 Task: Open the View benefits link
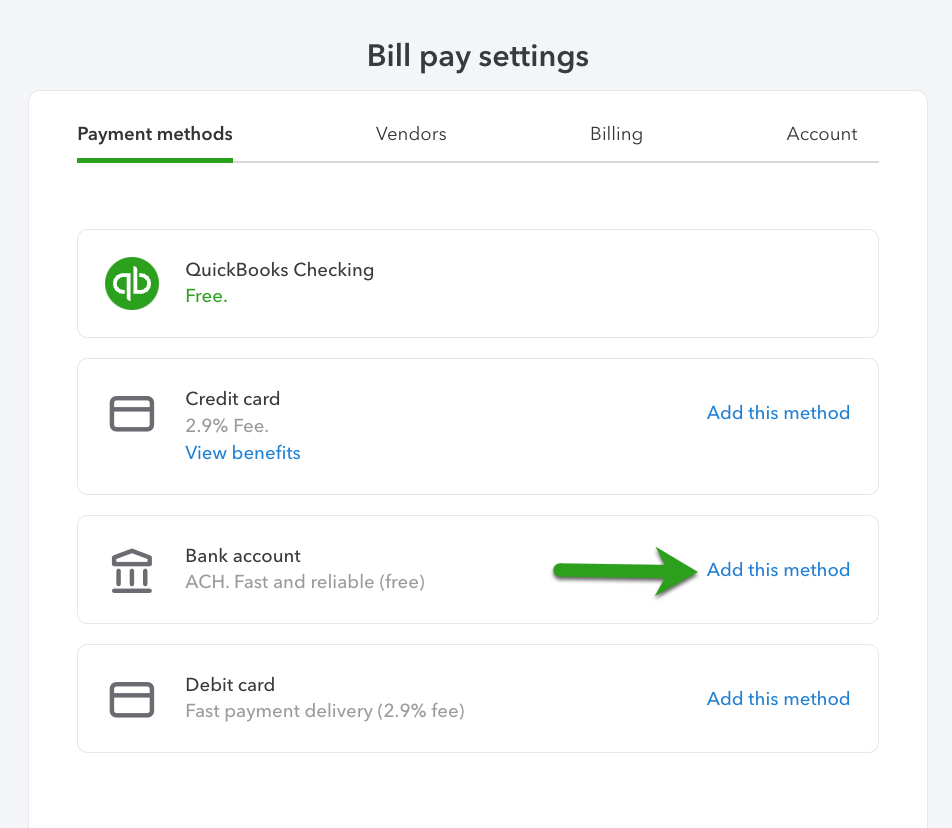243,453
